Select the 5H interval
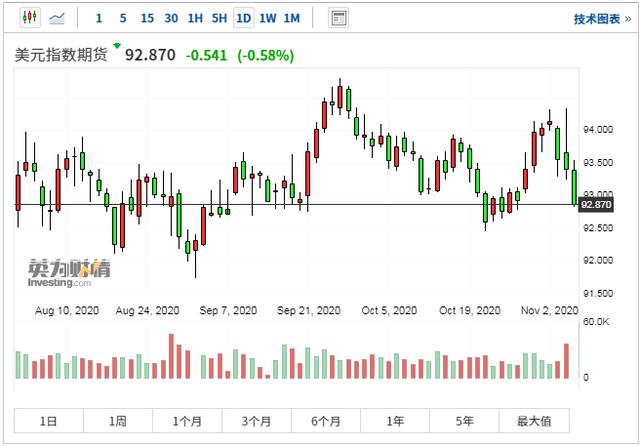Viewport: 640px width, 446px height. (219, 18)
